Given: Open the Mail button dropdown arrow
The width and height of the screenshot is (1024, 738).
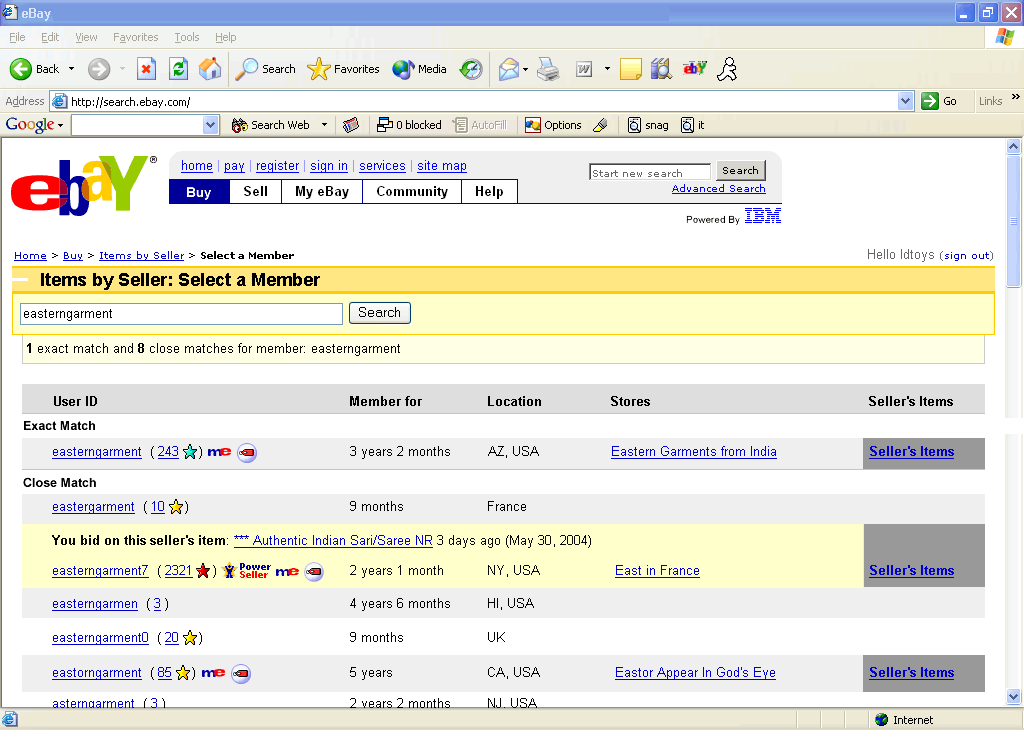Looking at the screenshot, I should click(x=525, y=69).
